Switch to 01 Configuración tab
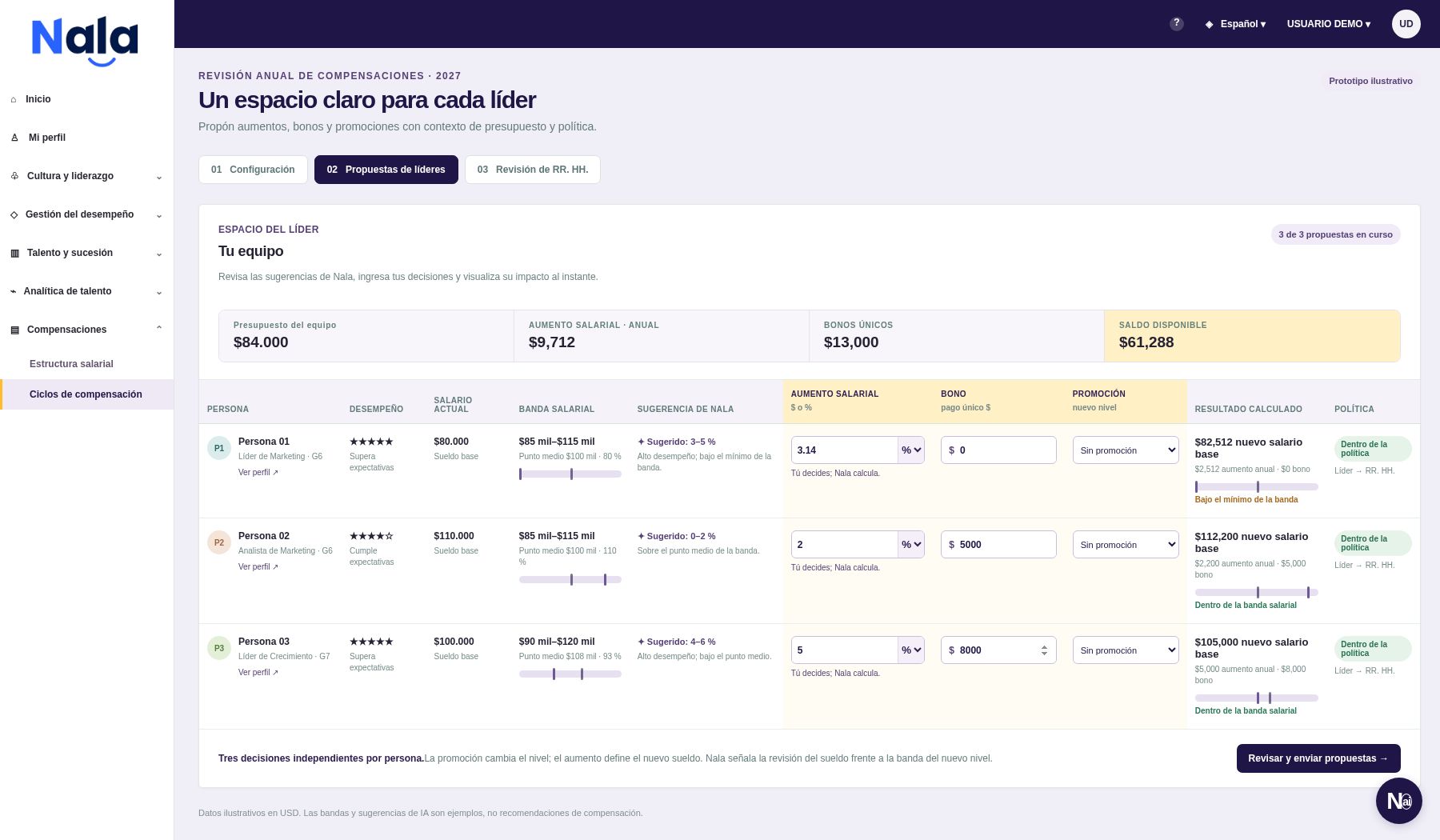Screen dimensions: 1440x840 (x=253, y=170)
